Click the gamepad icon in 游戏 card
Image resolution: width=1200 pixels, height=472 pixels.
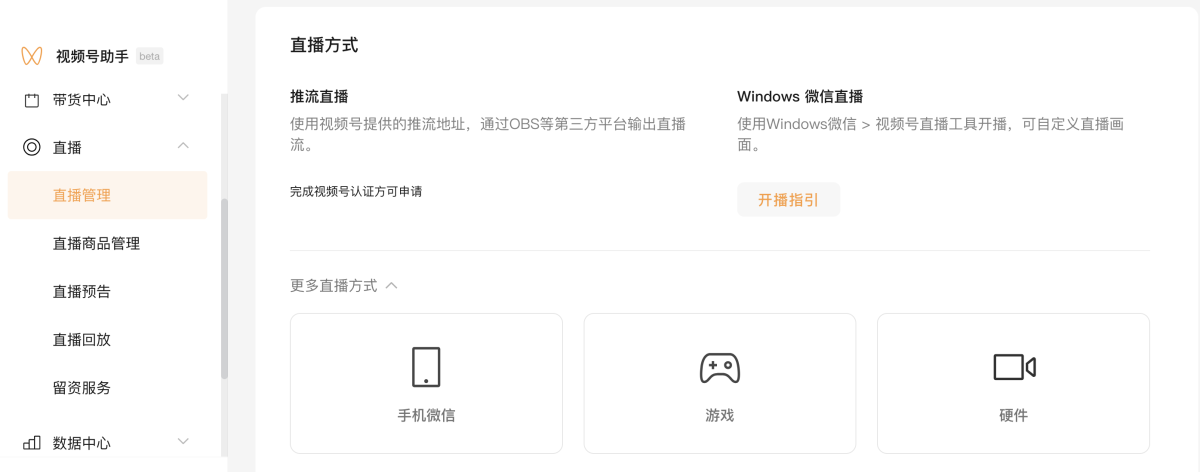point(720,367)
